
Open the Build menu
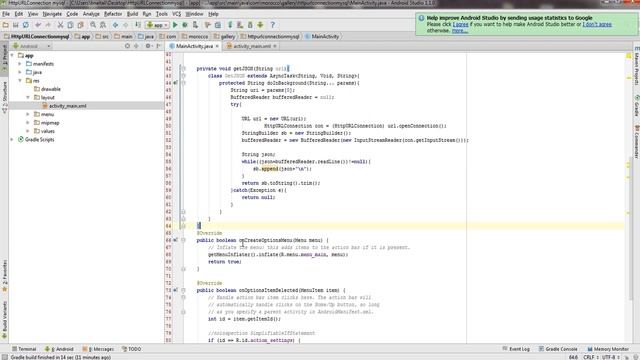click(132, 14)
